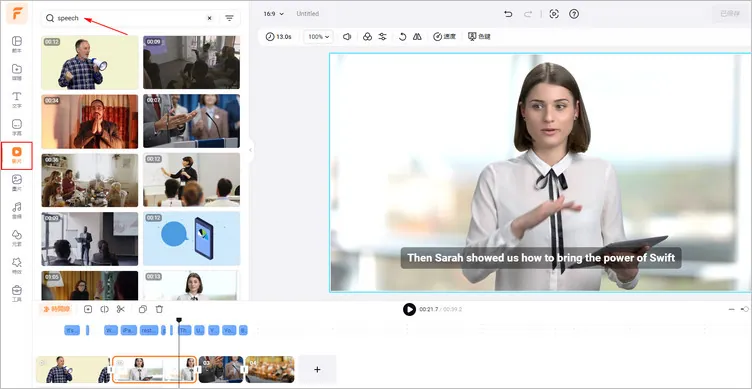This screenshot has width=752, height=389.
Task: Expand the 16:9 aspect ratio dropdown
Action: click(x=273, y=14)
